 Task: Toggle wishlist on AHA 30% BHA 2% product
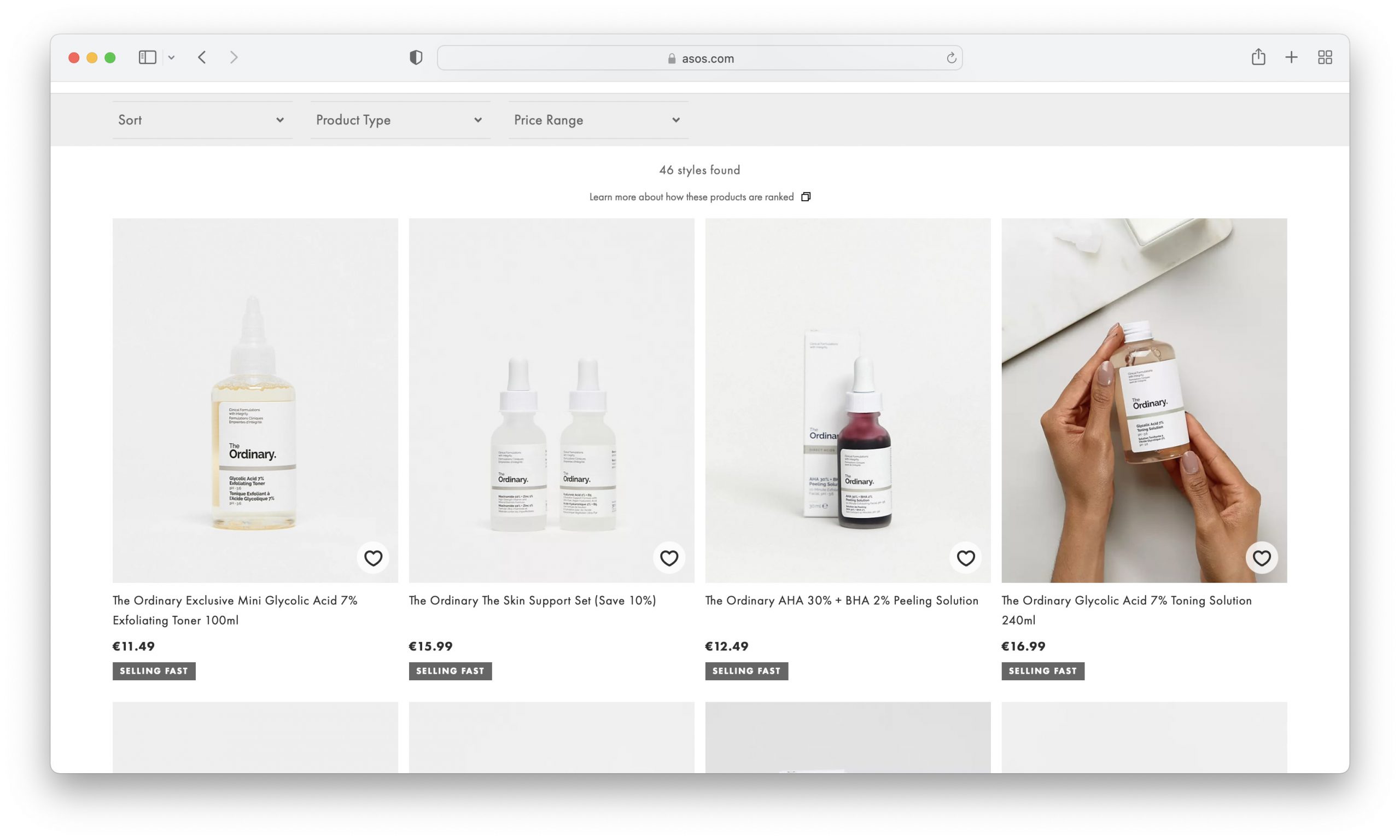[x=966, y=558]
